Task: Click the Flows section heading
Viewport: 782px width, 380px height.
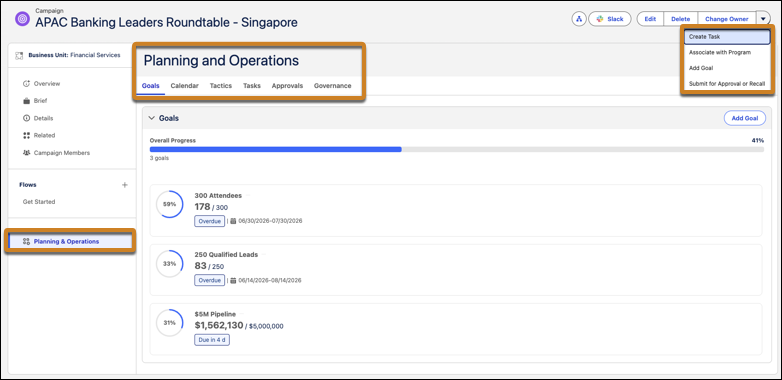Action: point(28,185)
